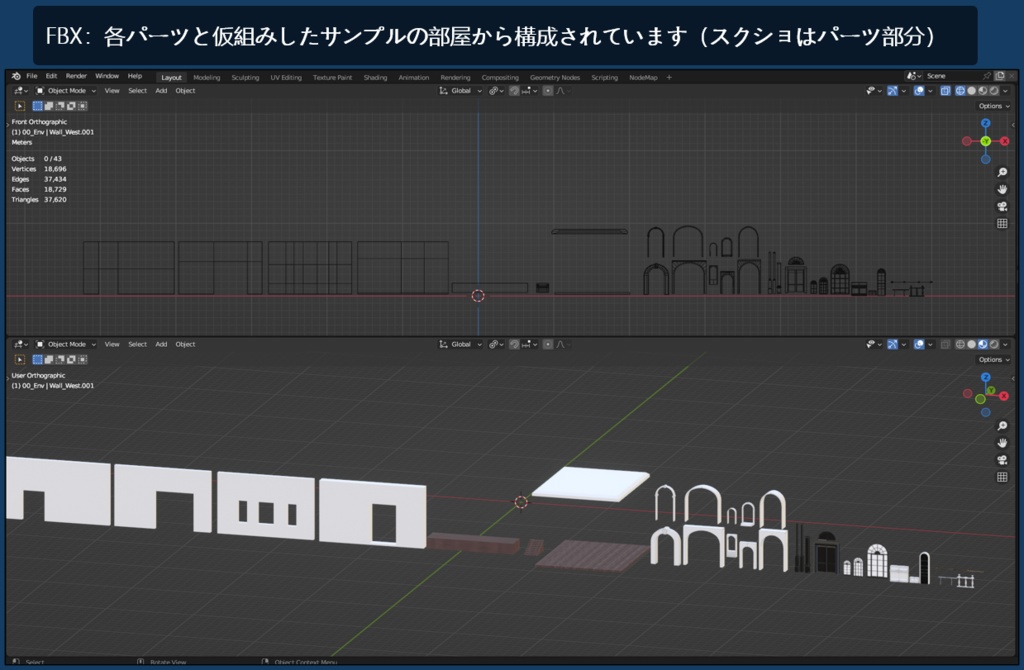Switch to the Modeling workspace tab

click(x=206, y=78)
